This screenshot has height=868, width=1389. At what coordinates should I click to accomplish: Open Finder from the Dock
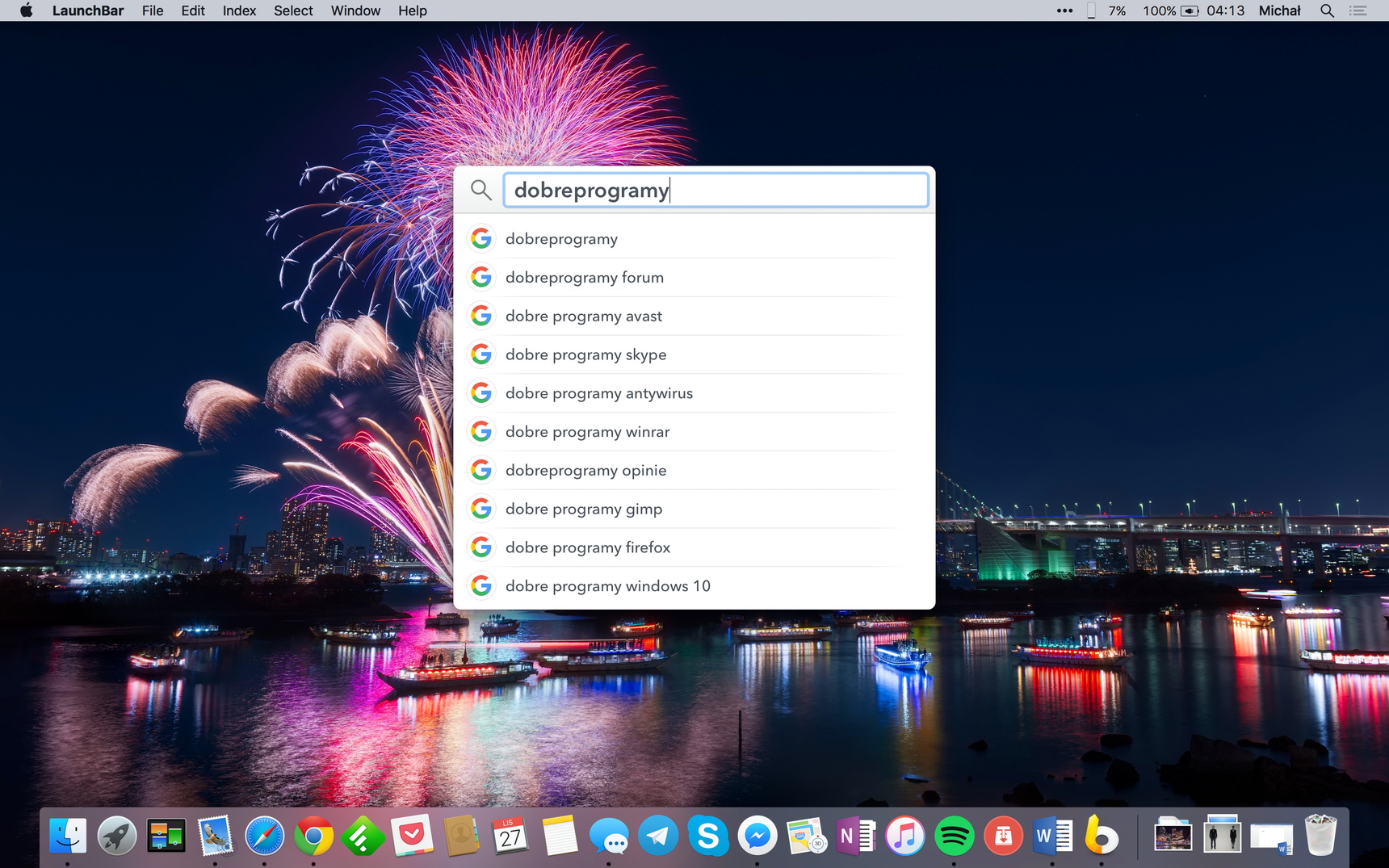point(68,836)
